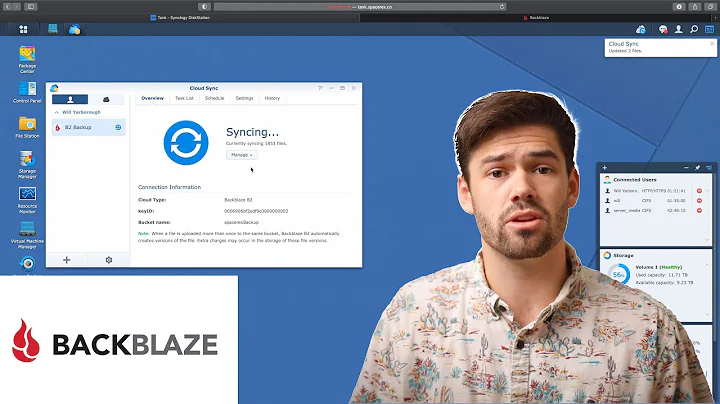720x404 pixels.
Task: Click the bucket name value spacerexBackup
Action: (x=242, y=222)
